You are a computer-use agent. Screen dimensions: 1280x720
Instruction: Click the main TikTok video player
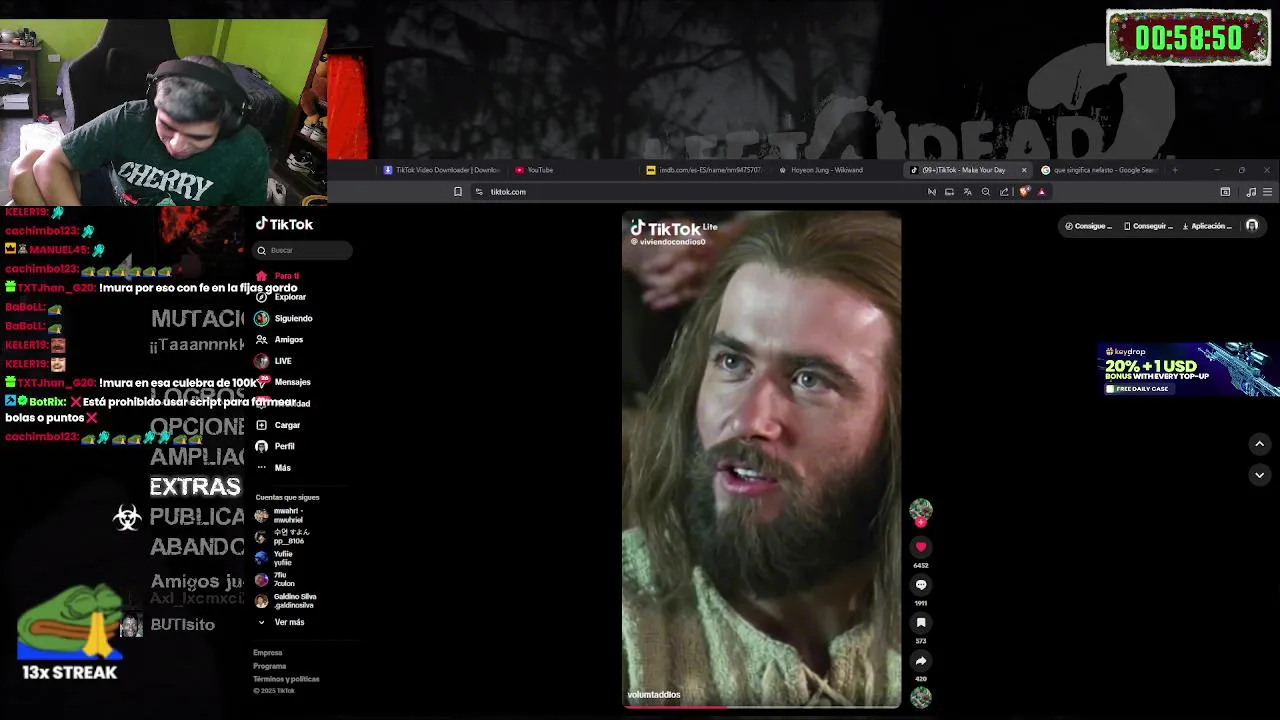click(x=761, y=459)
